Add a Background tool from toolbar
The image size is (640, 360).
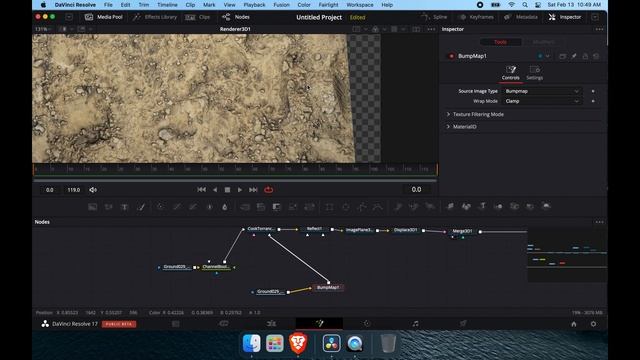[x=93, y=207]
